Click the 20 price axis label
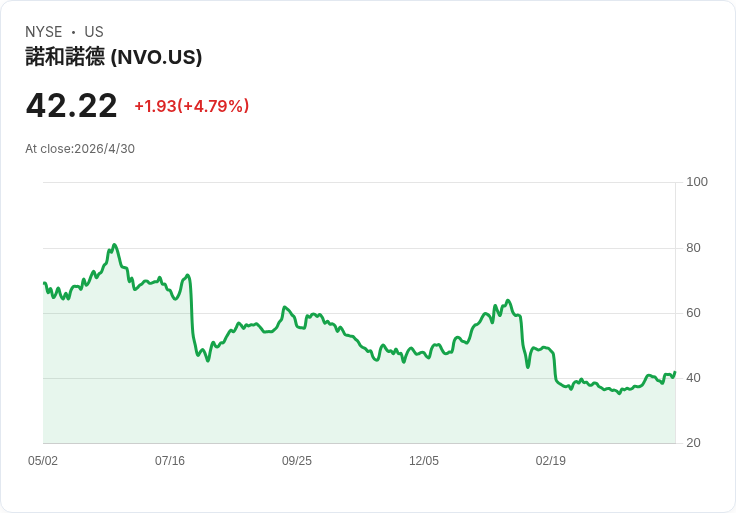The image size is (736, 513). pyautogui.click(x=693, y=442)
